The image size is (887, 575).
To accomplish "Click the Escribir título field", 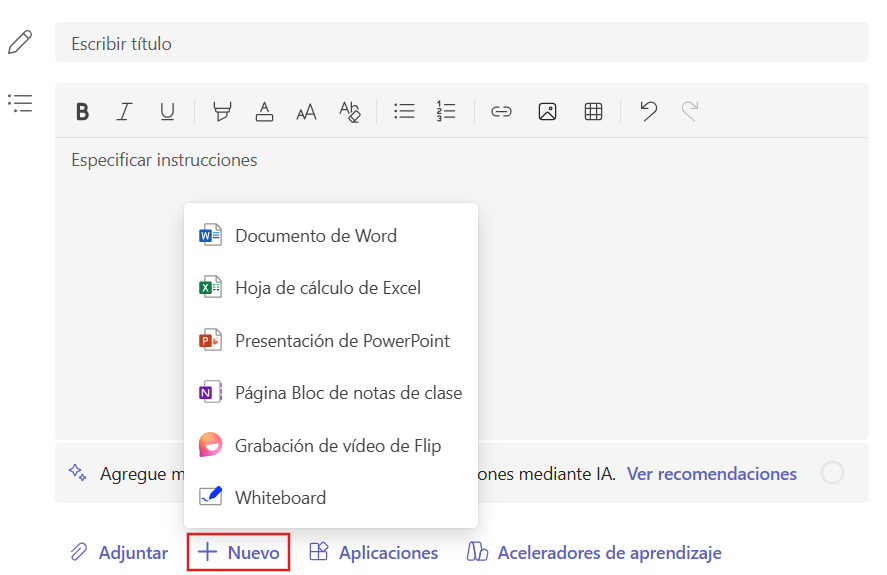I will [462, 42].
